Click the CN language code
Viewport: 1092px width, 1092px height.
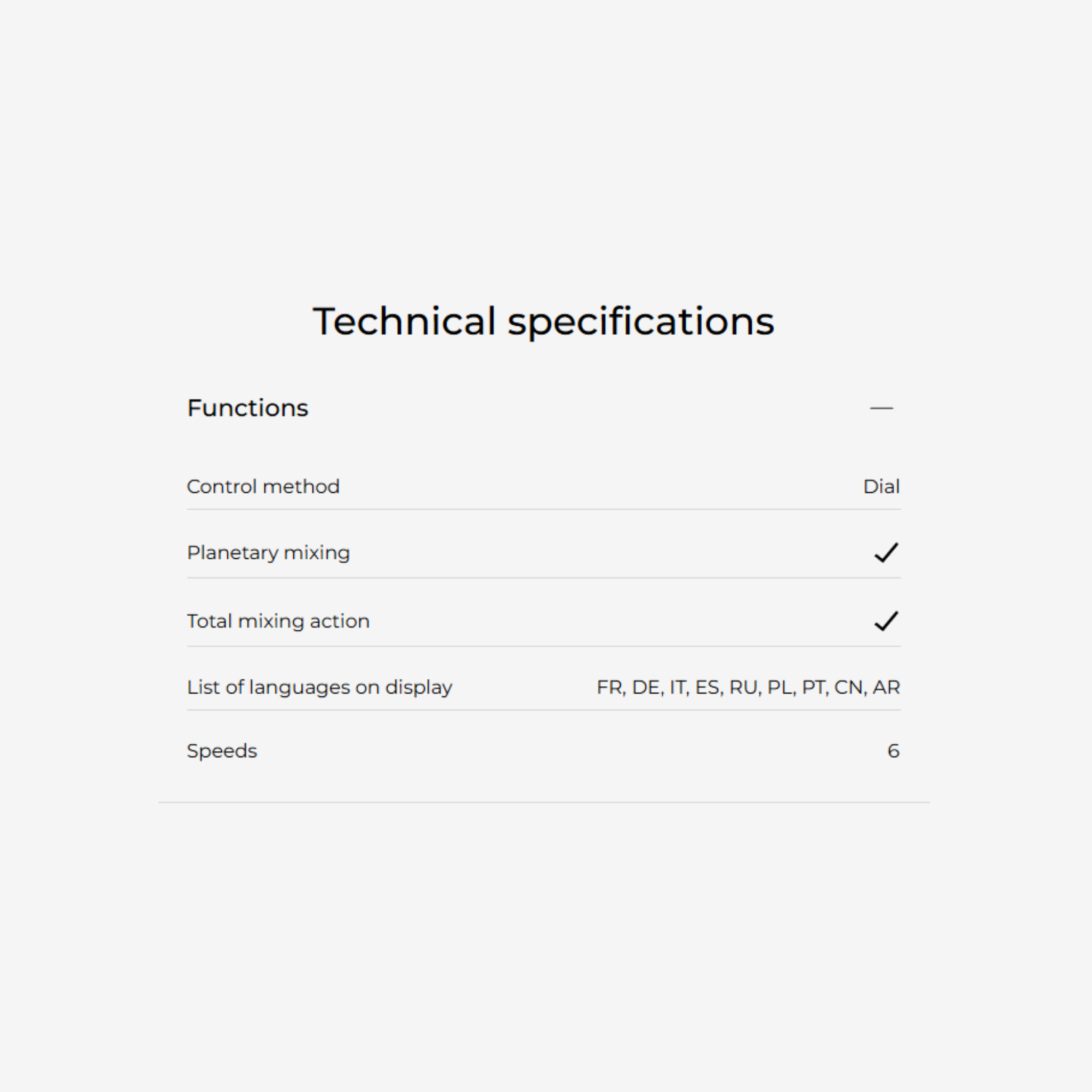click(x=849, y=687)
